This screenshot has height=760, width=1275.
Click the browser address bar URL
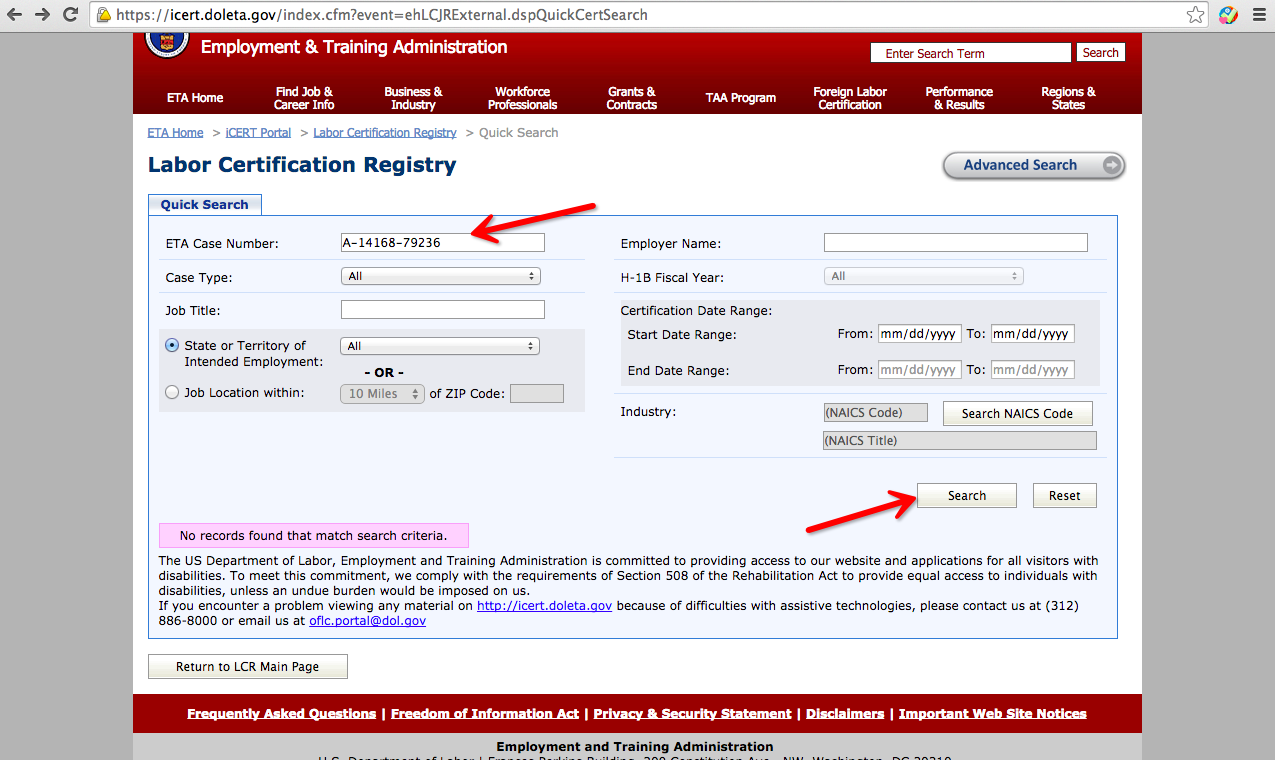coord(382,15)
